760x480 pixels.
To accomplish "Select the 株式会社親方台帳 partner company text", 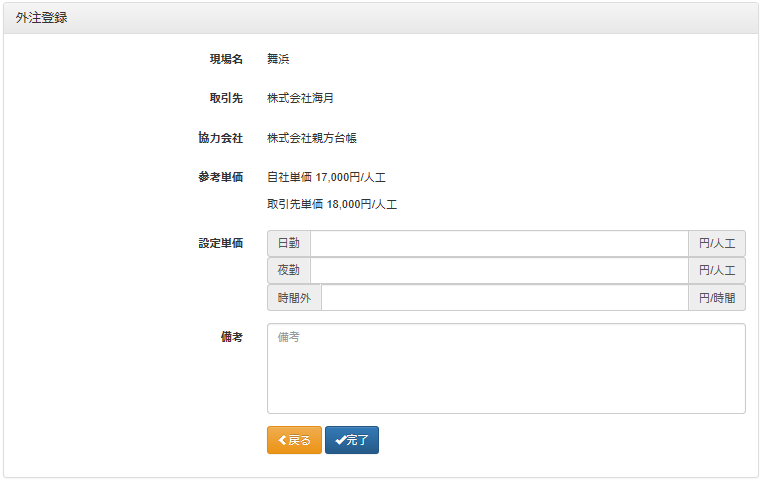I will pyautogui.click(x=312, y=138).
